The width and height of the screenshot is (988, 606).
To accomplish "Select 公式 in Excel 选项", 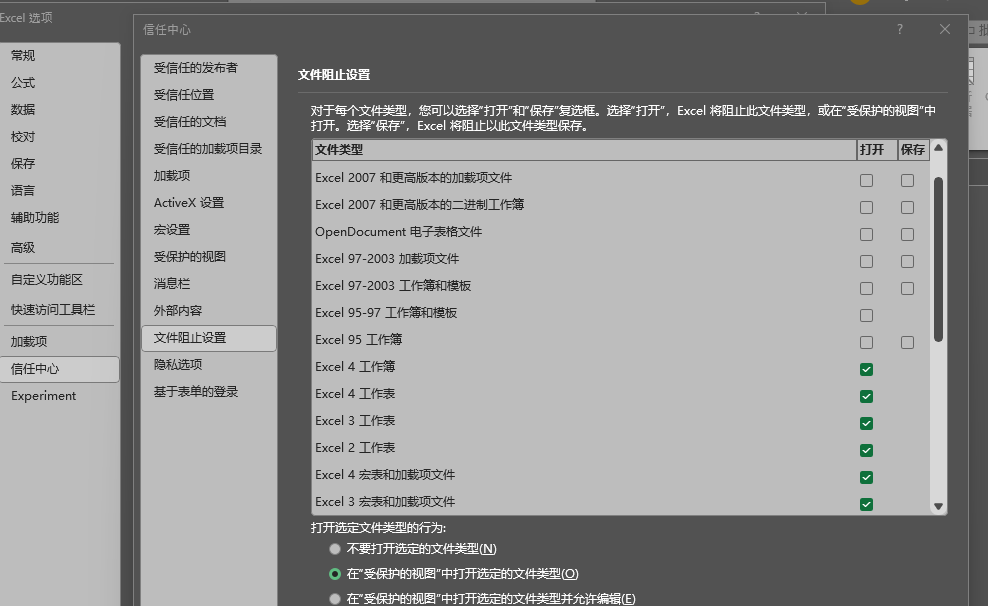I will [x=59, y=83].
